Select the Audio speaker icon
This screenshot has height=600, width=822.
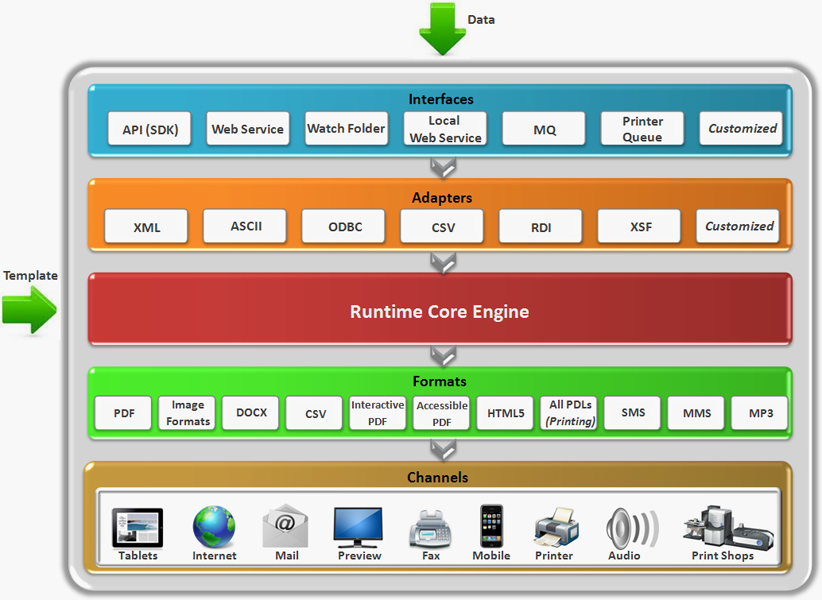click(631, 528)
